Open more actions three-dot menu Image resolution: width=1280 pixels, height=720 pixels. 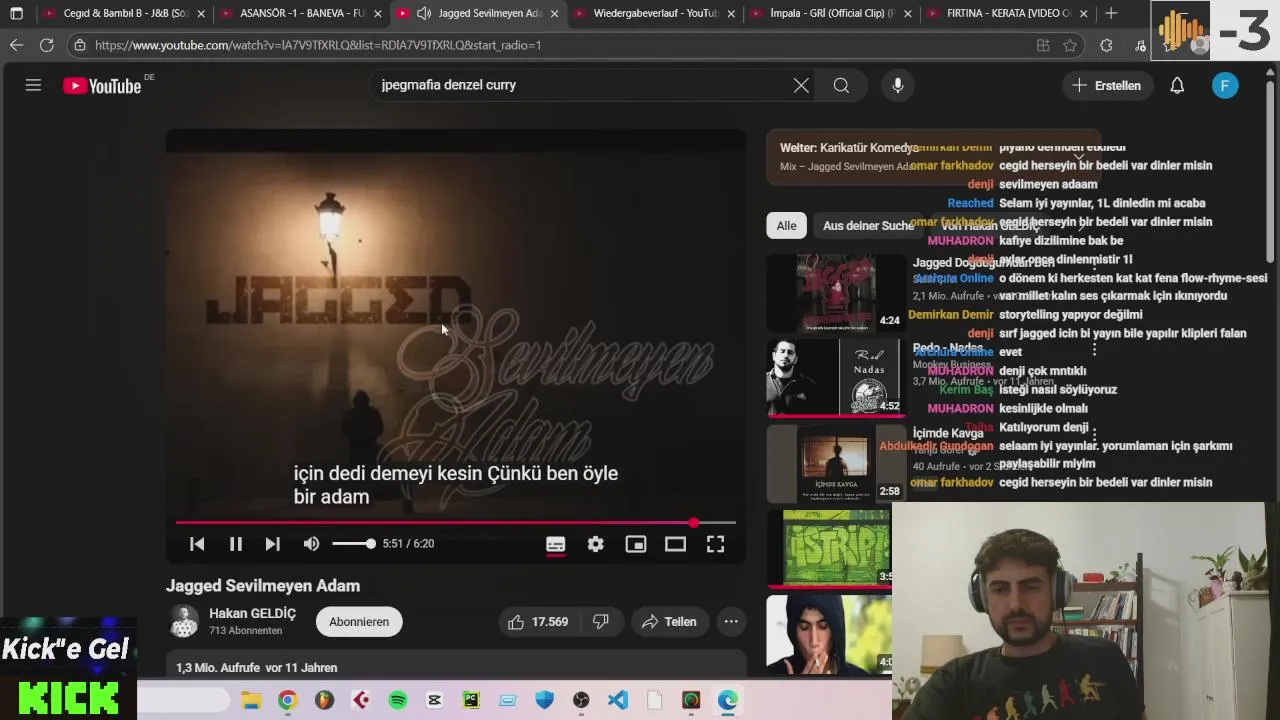point(731,622)
